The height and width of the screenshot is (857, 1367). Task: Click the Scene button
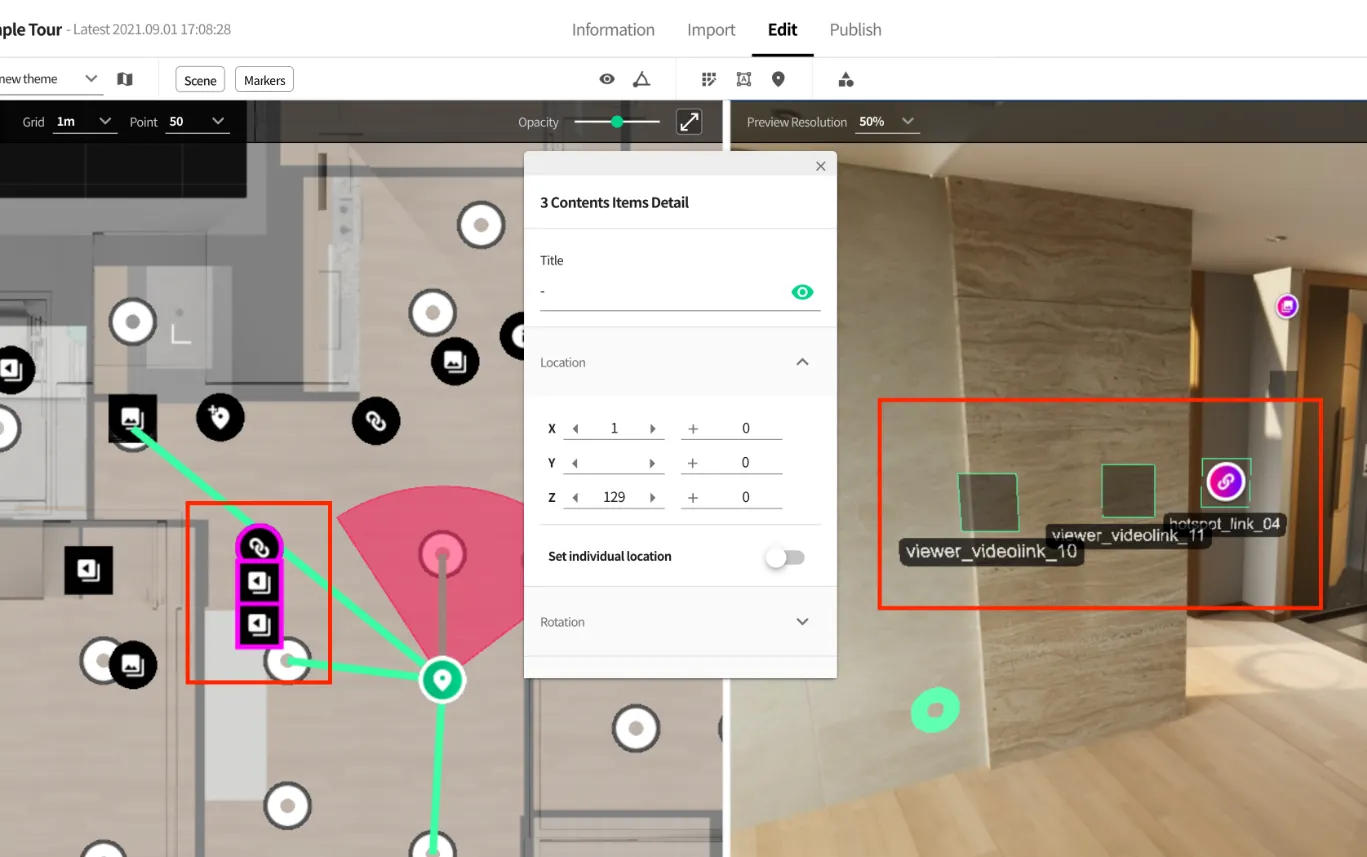point(200,80)
